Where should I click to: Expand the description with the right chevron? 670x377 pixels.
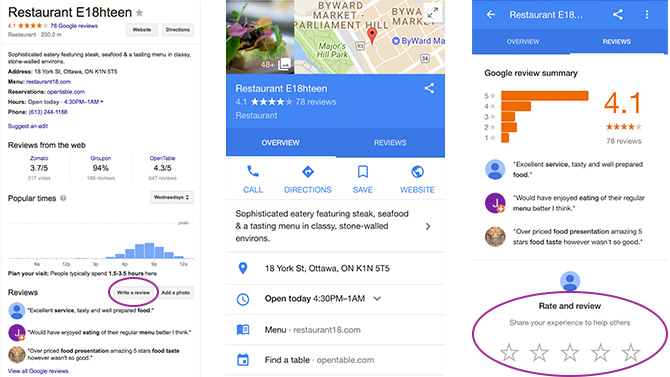[428, 226]
